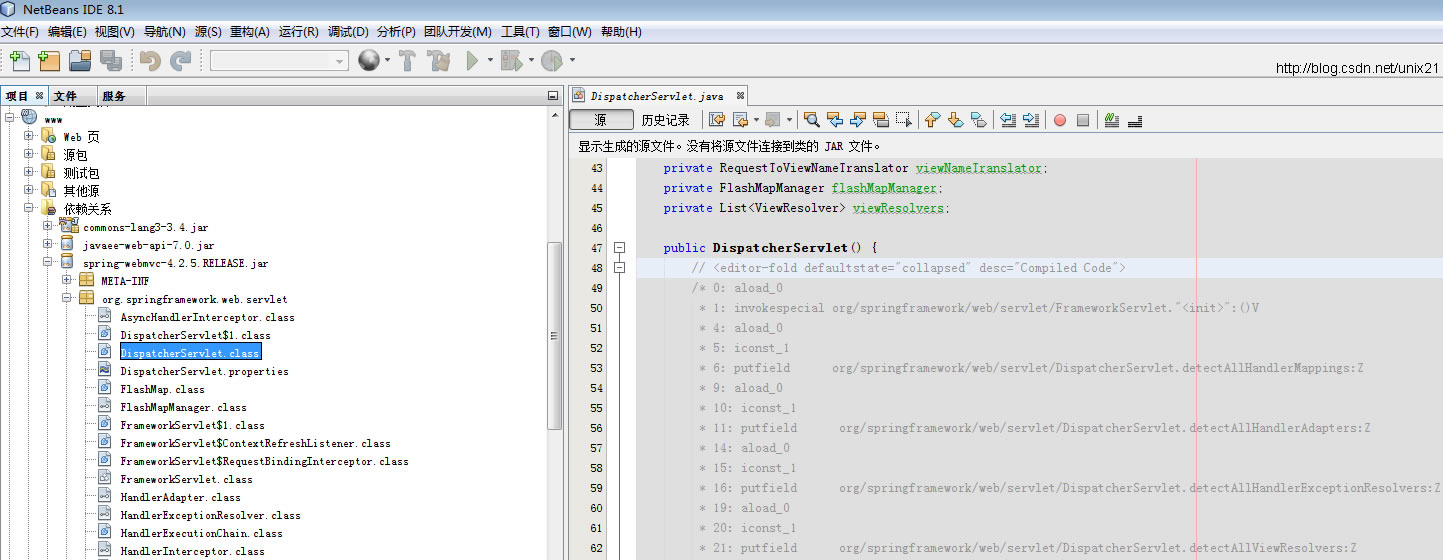Viewport: 1443px width, 560px height.
Task: Click the Last Edit location icon
Action: [717, 120]
